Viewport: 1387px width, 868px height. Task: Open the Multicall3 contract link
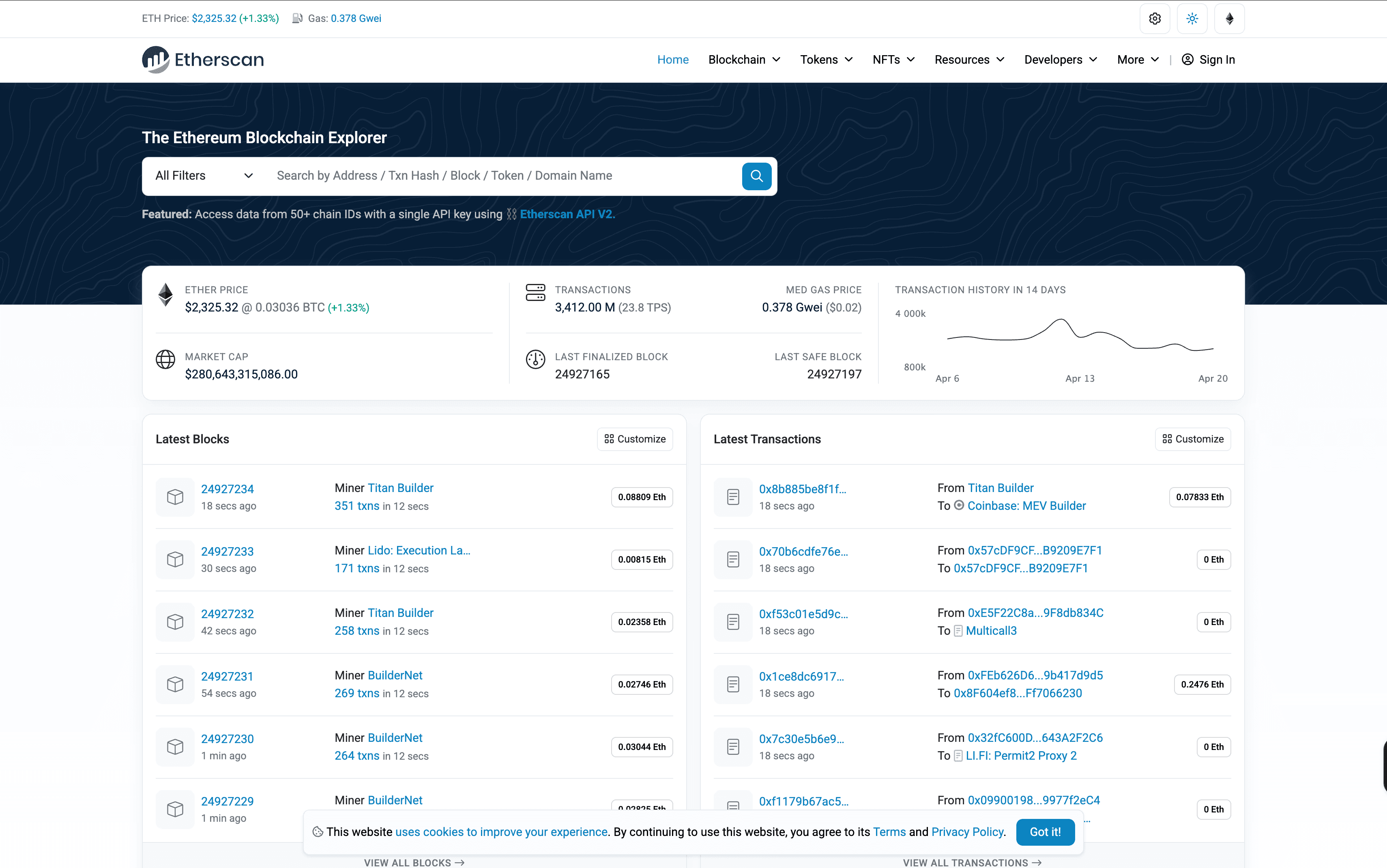[991, 631]
